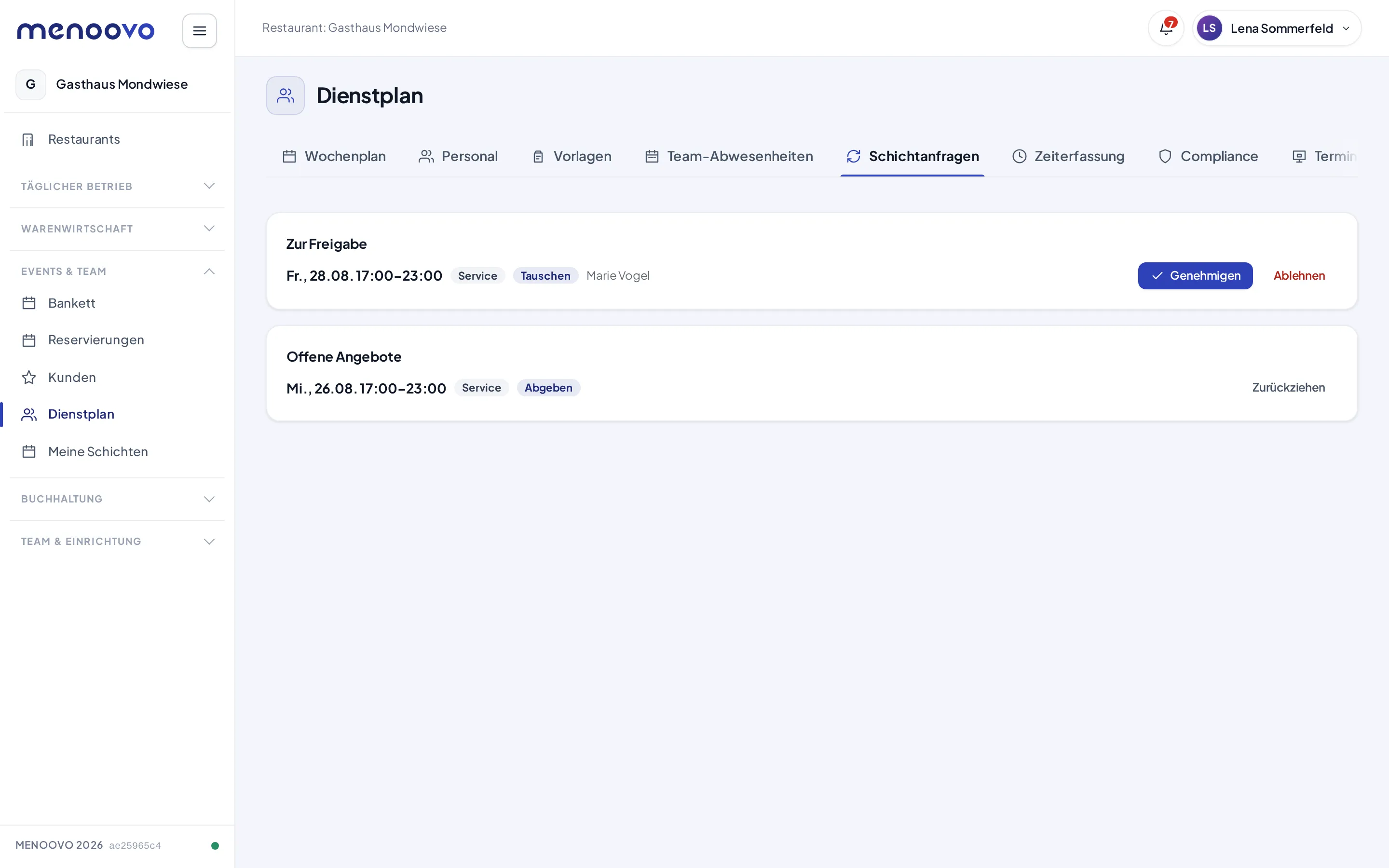This screenshot has width=1389, height=868.
Task: Click the menoovo logo
Action: click(x=85, y=30)
